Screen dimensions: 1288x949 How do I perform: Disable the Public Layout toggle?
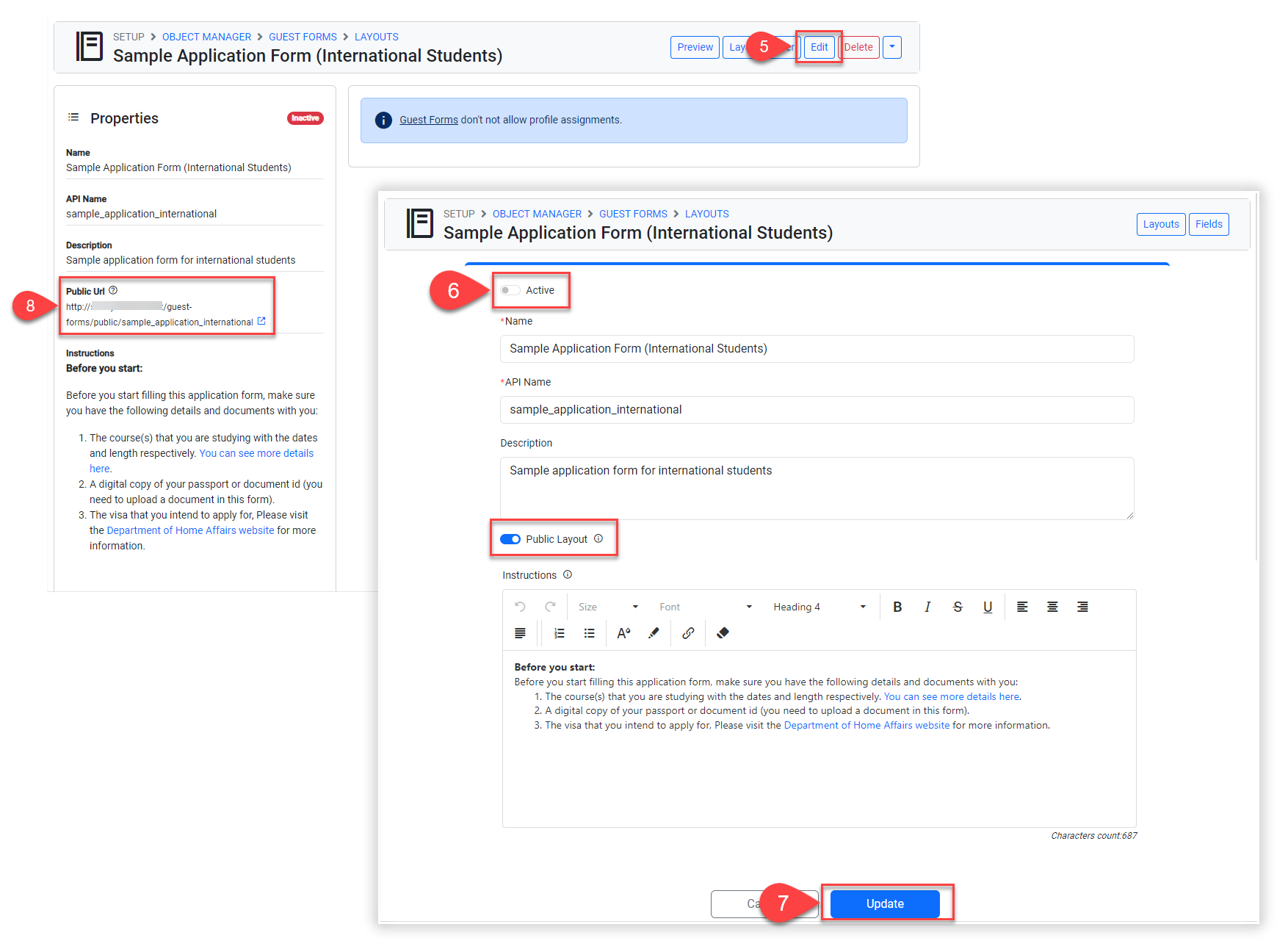point(510,539)
